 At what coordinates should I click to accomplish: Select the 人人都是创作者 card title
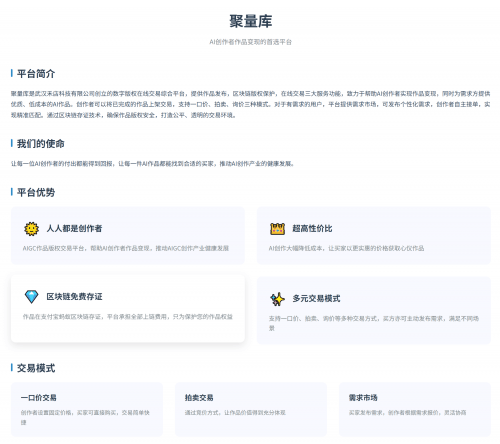click(x=74, y=229)
